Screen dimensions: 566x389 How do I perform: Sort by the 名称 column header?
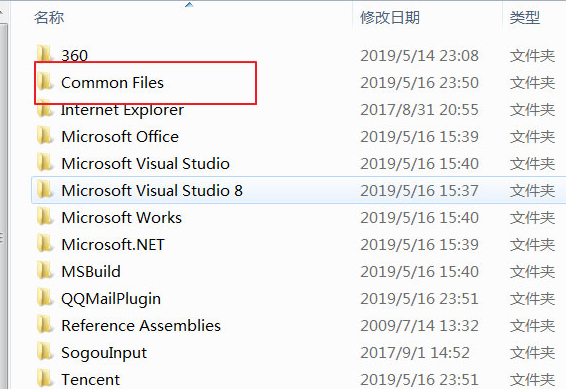pyautogui.click(x=49, y=17)
